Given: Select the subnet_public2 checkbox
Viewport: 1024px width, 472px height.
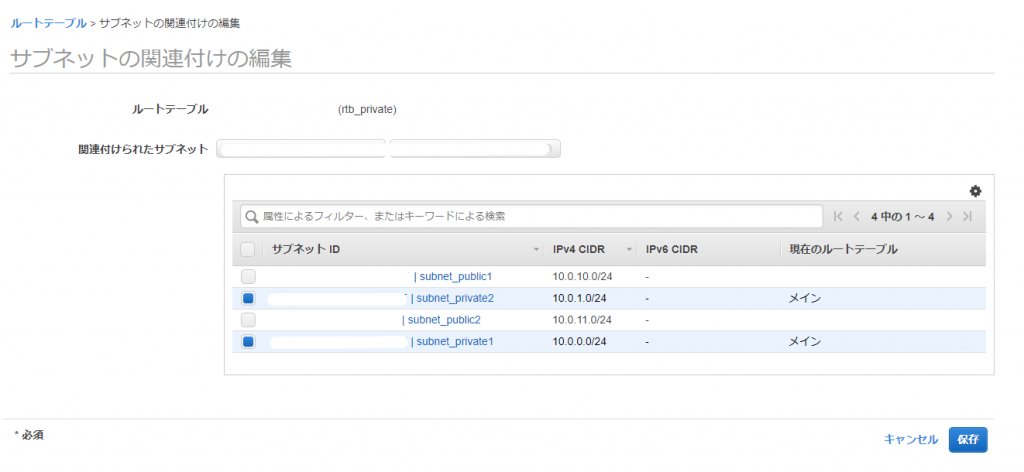Looking at the screenshot, I should (248, 320).
